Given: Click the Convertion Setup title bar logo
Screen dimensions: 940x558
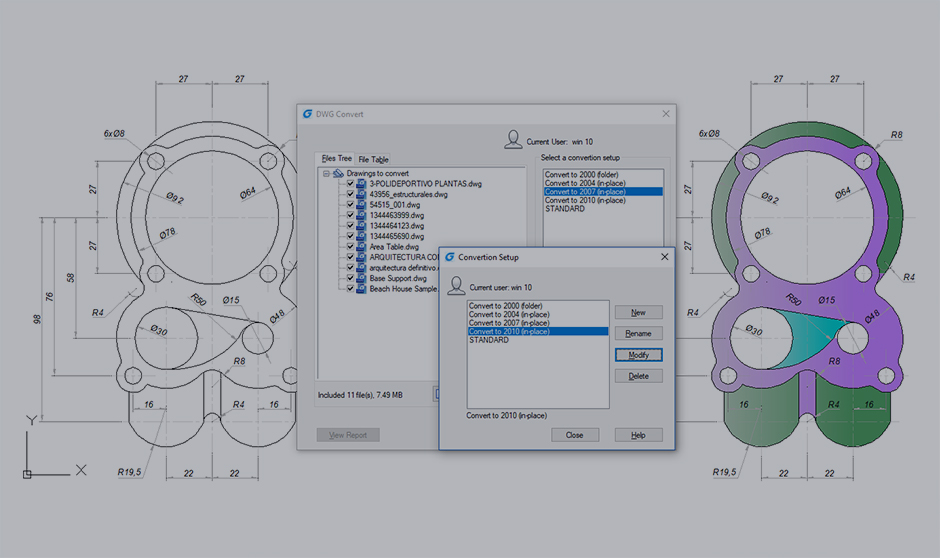Looking at the screenshot, I should 450,257.
